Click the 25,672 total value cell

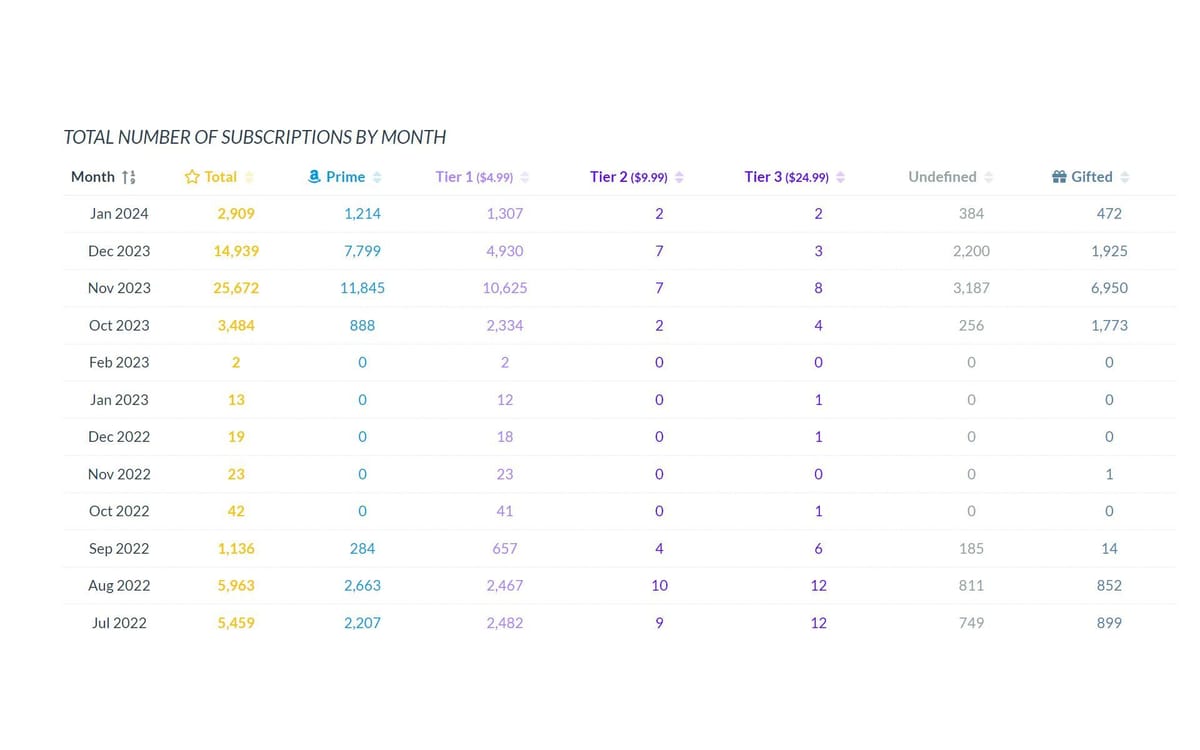pos(236,288)
